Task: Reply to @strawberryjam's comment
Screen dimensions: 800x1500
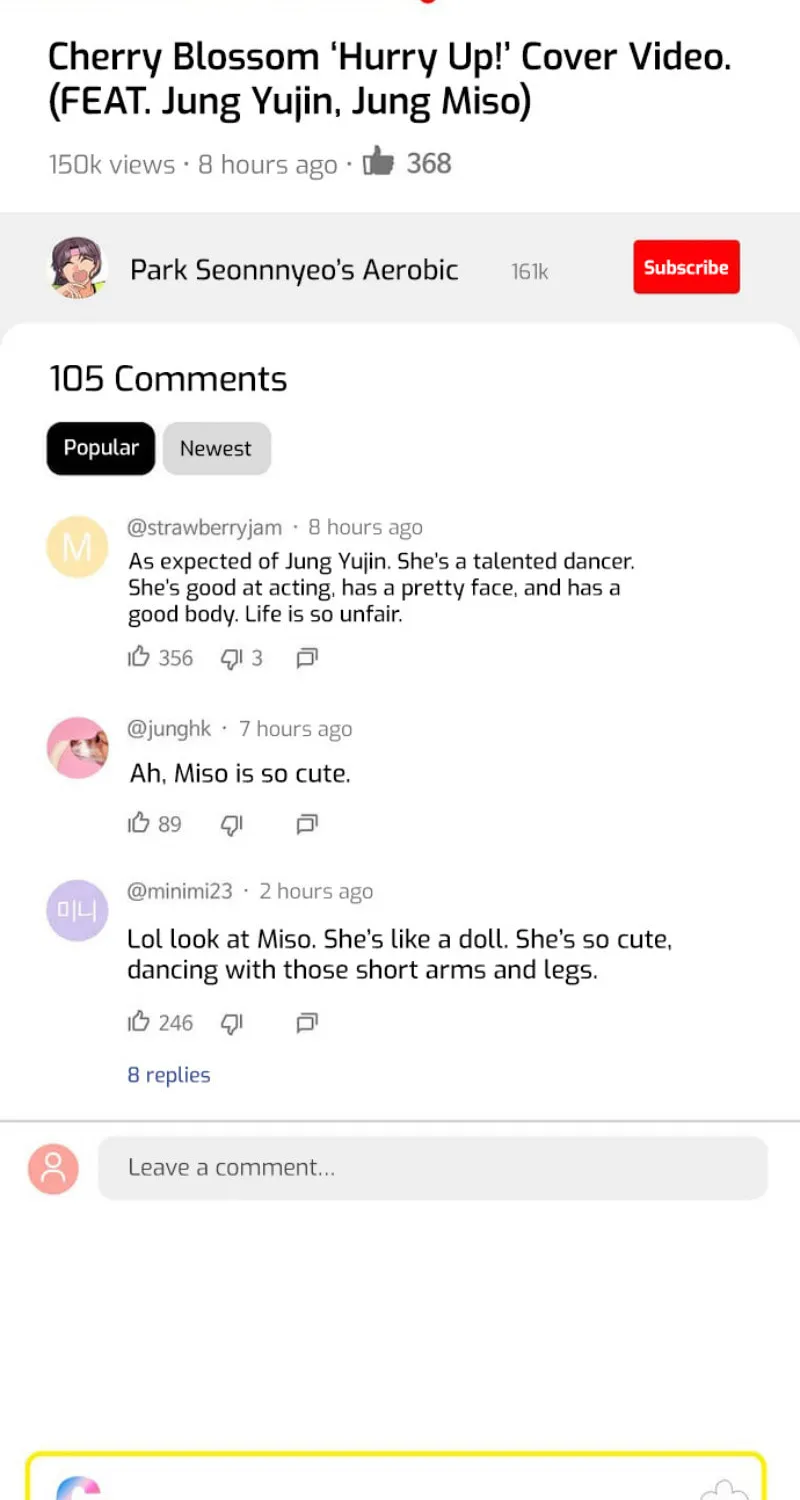Action: coord(307,657)
